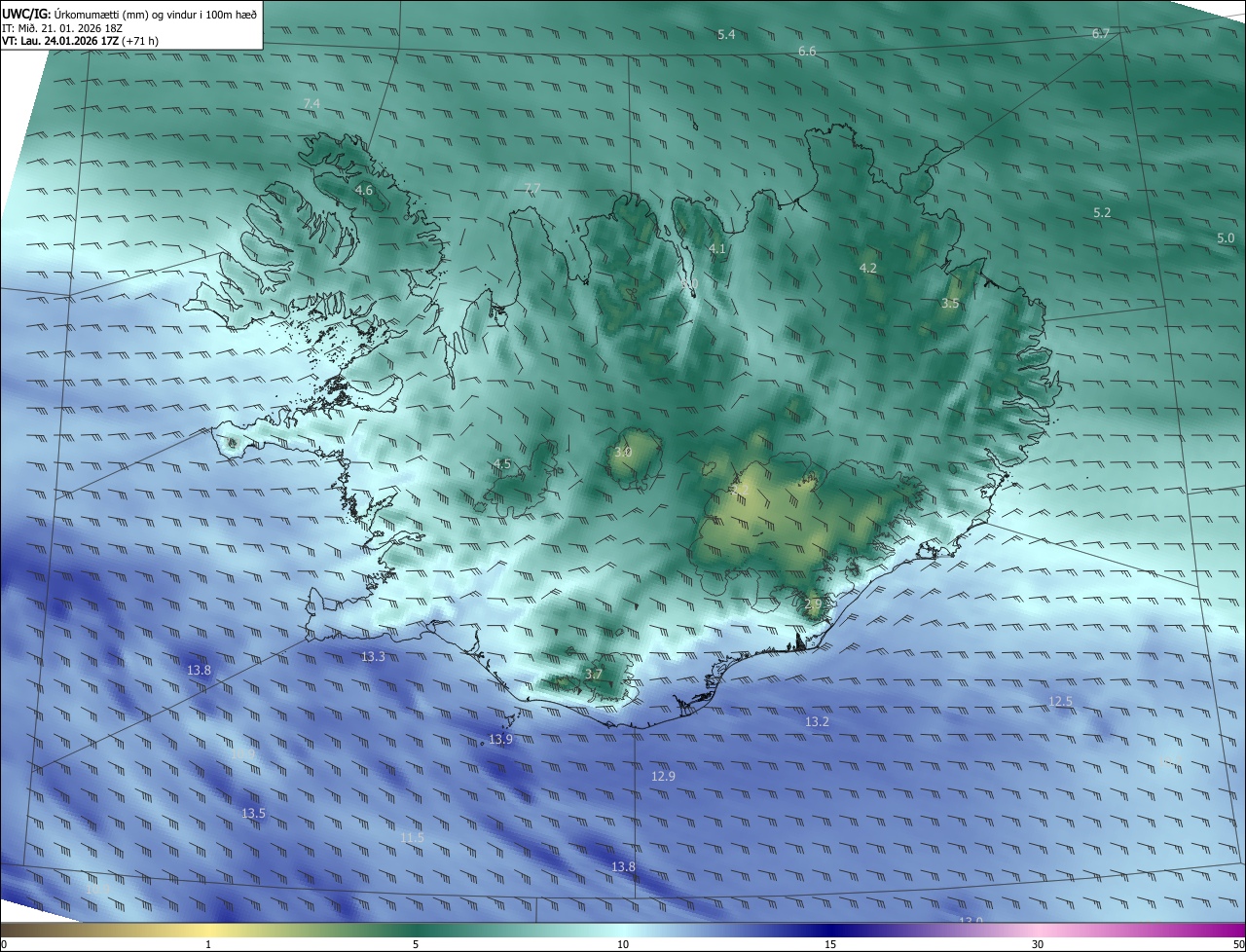1246x952 pixels.
Task: Click the 'IT: Mið. 21. 01. 2026 18Z' line
Action: pos(60,27)
